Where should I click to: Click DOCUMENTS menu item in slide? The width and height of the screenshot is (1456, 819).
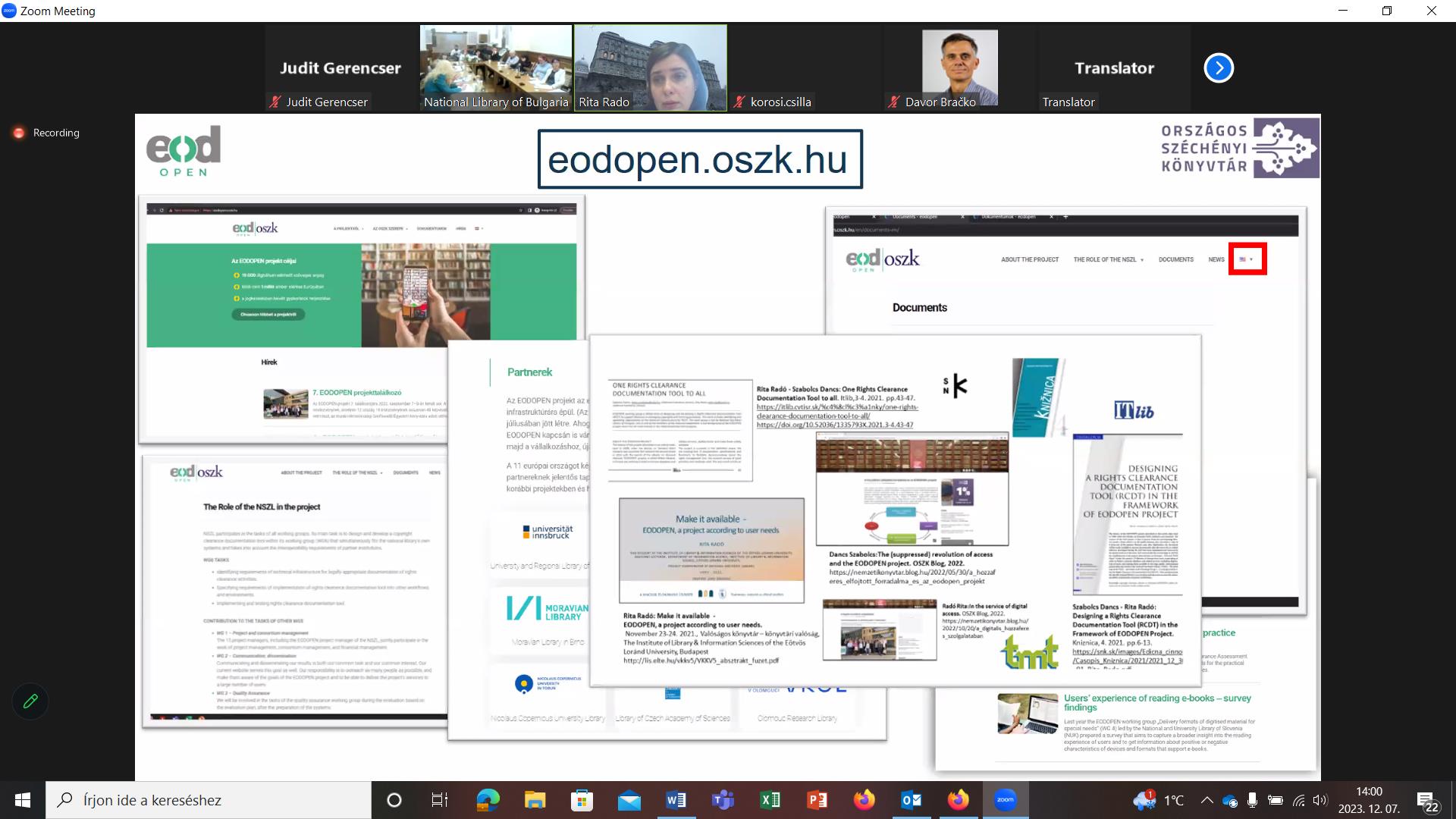pyautogui.click(x=1175, y=259)
